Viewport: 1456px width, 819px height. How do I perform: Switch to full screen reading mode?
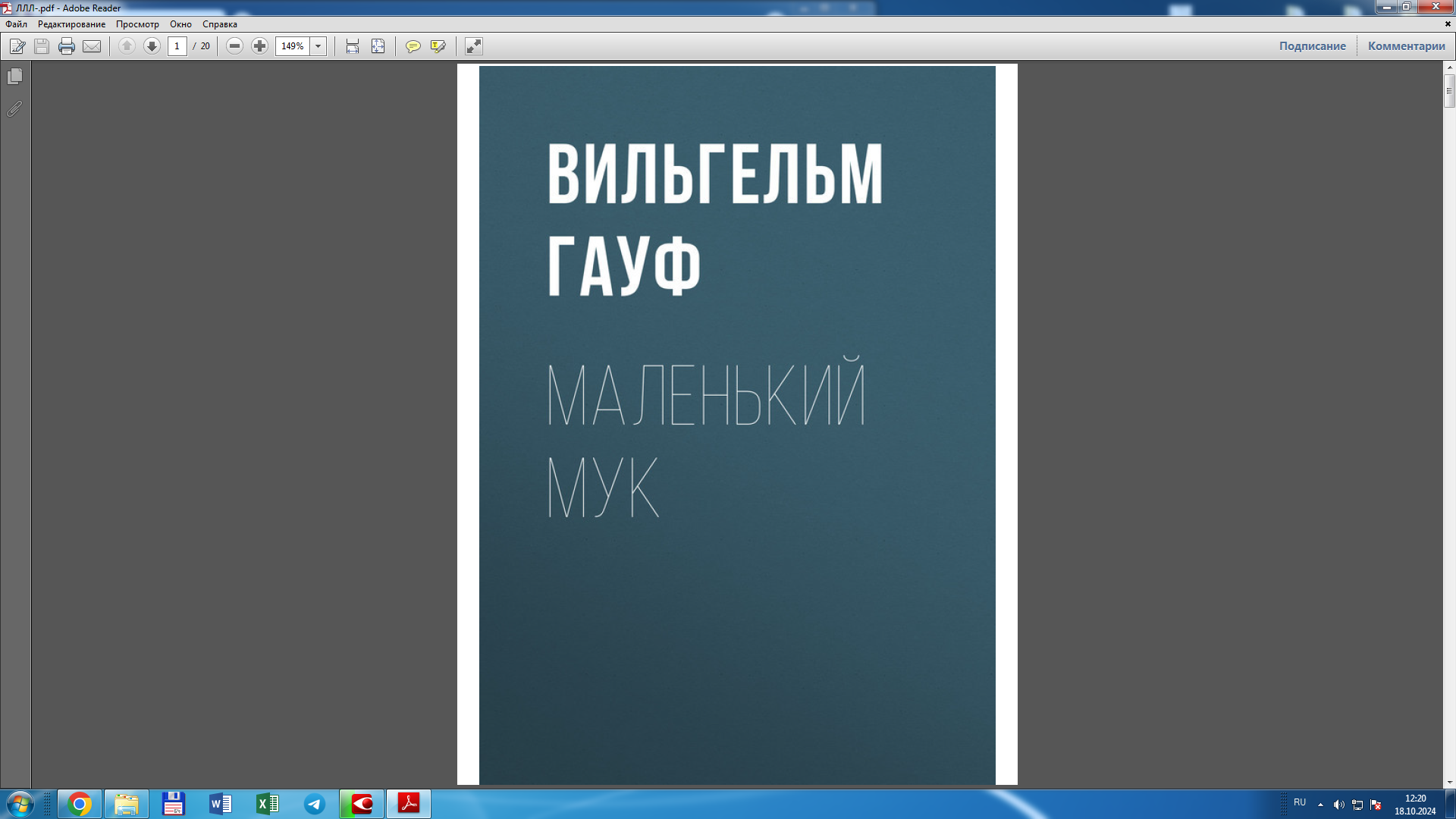(x=473, y=46)
